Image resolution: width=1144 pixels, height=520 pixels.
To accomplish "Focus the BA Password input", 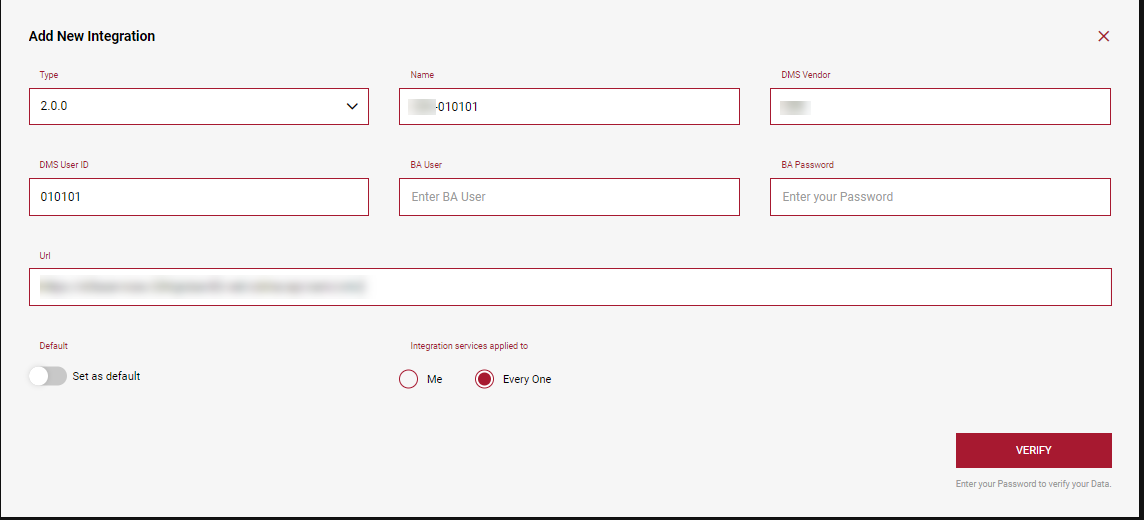I will click(x=940, y=197).
